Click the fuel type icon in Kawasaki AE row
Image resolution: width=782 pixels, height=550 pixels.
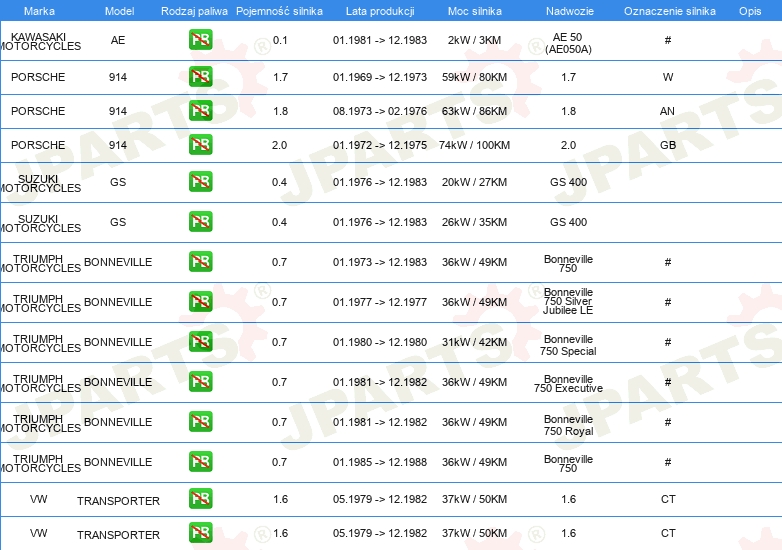(200, 40)
